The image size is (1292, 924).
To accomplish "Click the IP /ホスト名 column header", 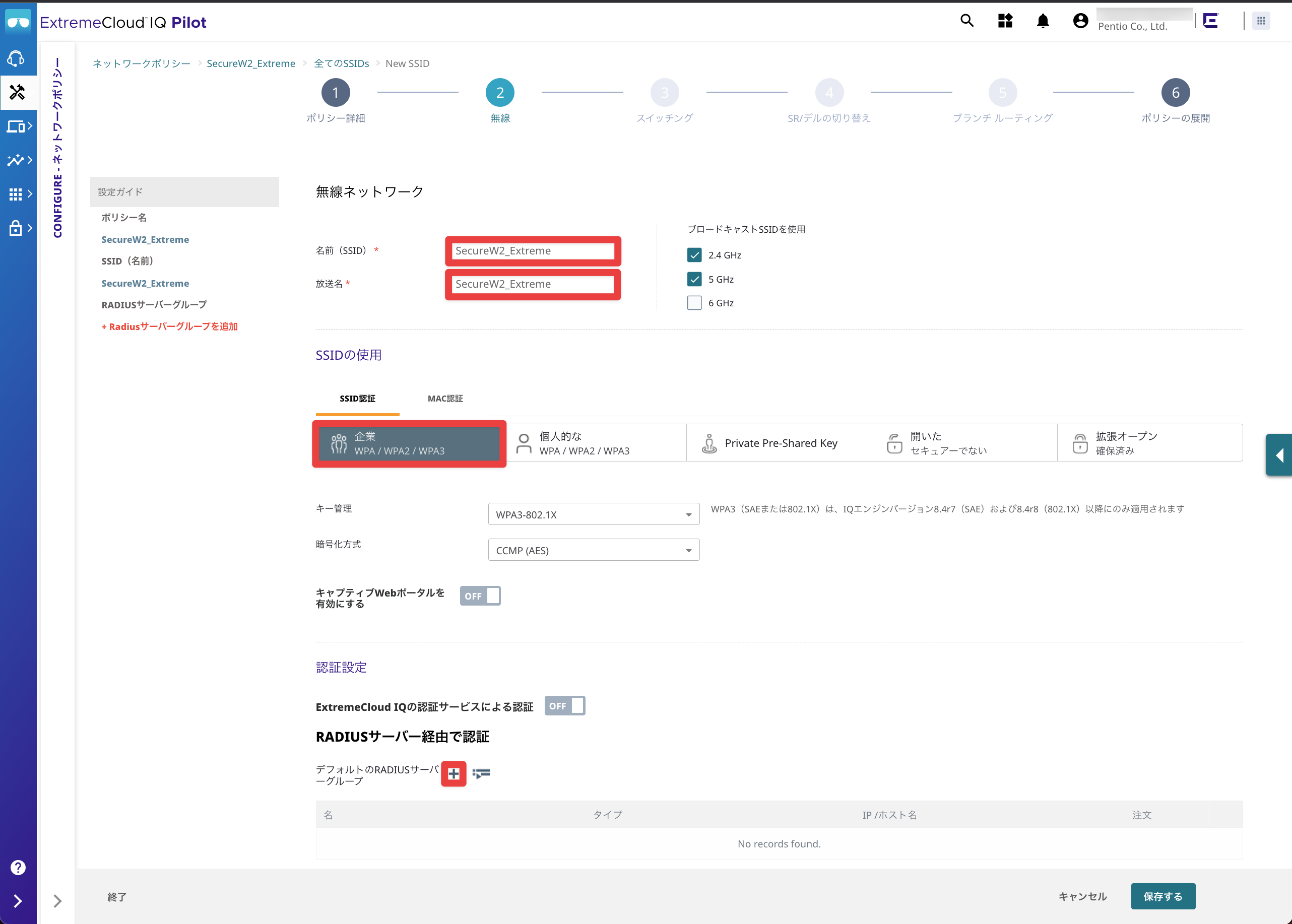I will (889, 815).
